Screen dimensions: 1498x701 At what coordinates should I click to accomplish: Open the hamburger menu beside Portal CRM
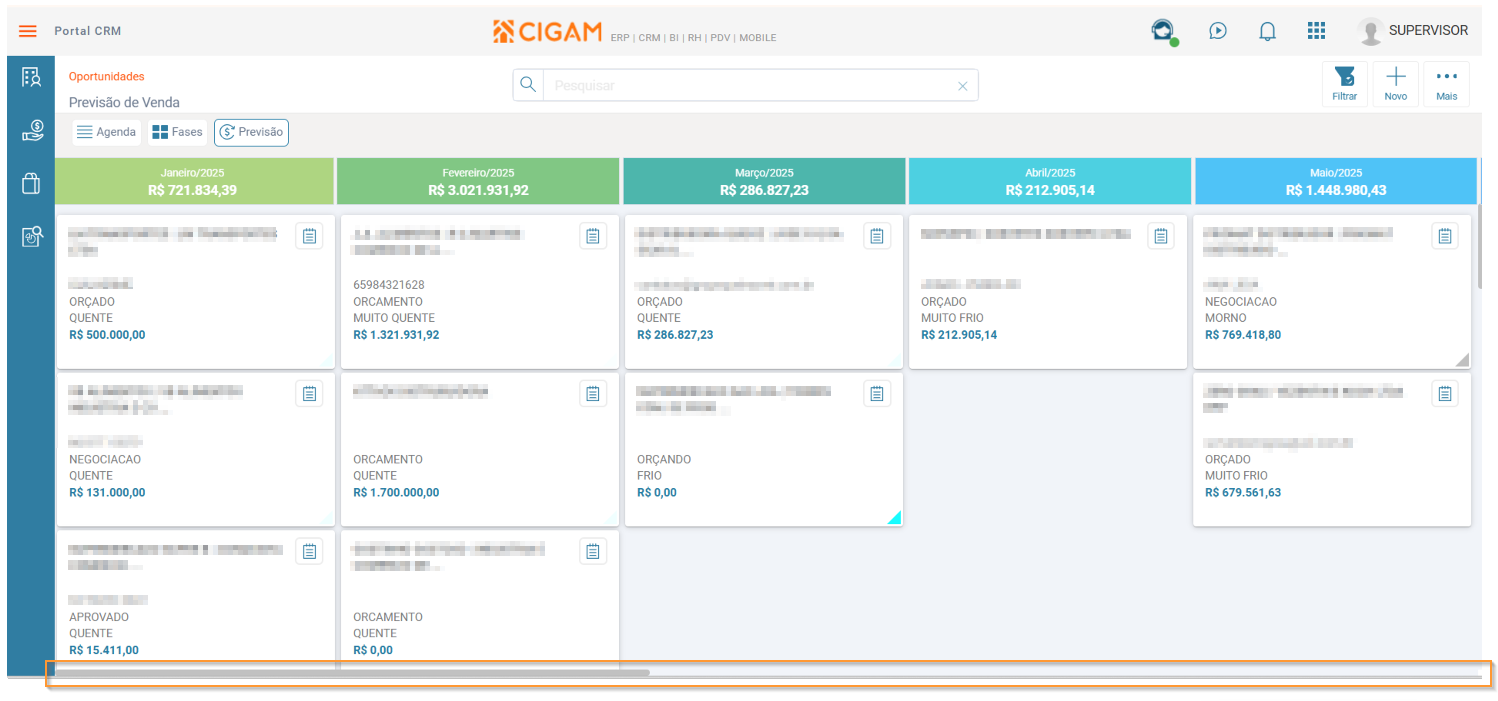tap(28, 31)
